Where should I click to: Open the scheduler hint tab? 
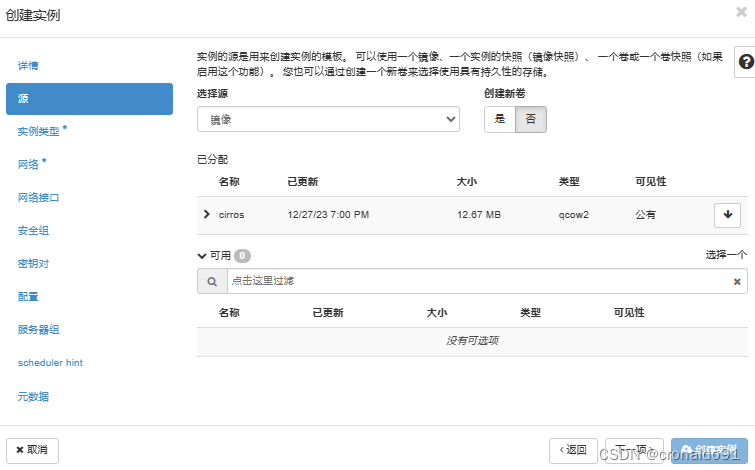pyautogui.click(x=50, y=363)
